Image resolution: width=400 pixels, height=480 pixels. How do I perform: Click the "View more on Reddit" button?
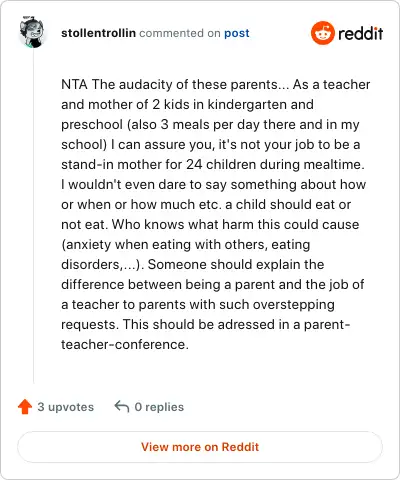pyautogui.click(x=200, y=447)
